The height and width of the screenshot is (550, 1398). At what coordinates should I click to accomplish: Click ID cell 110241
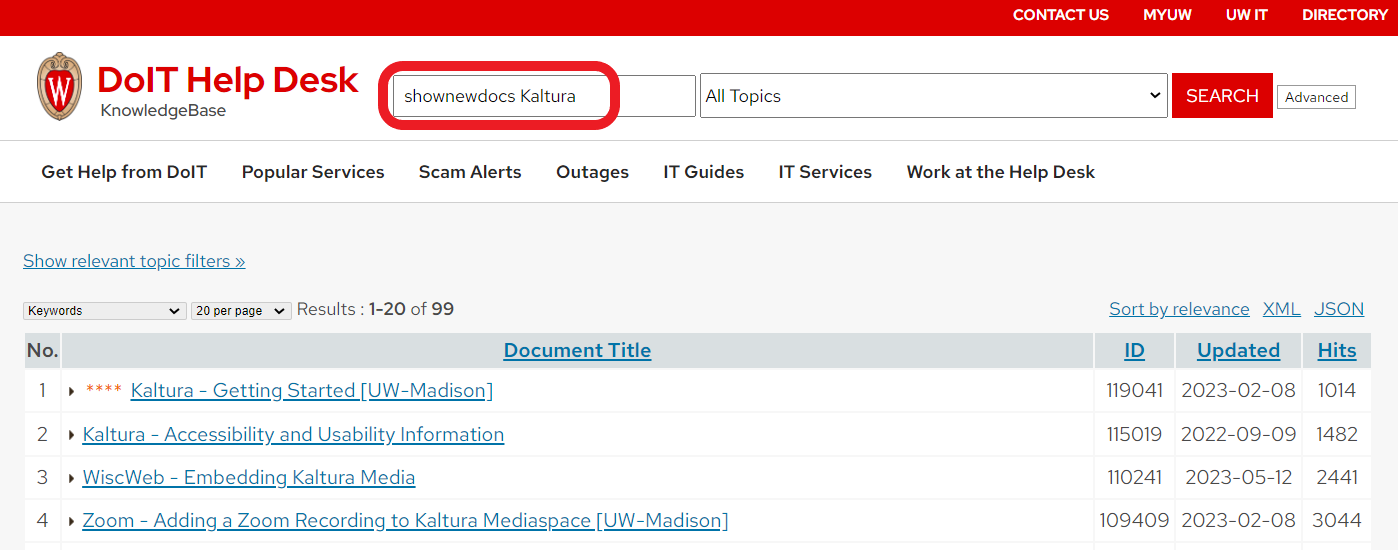pyautogui.click(x=1134, y=478)
